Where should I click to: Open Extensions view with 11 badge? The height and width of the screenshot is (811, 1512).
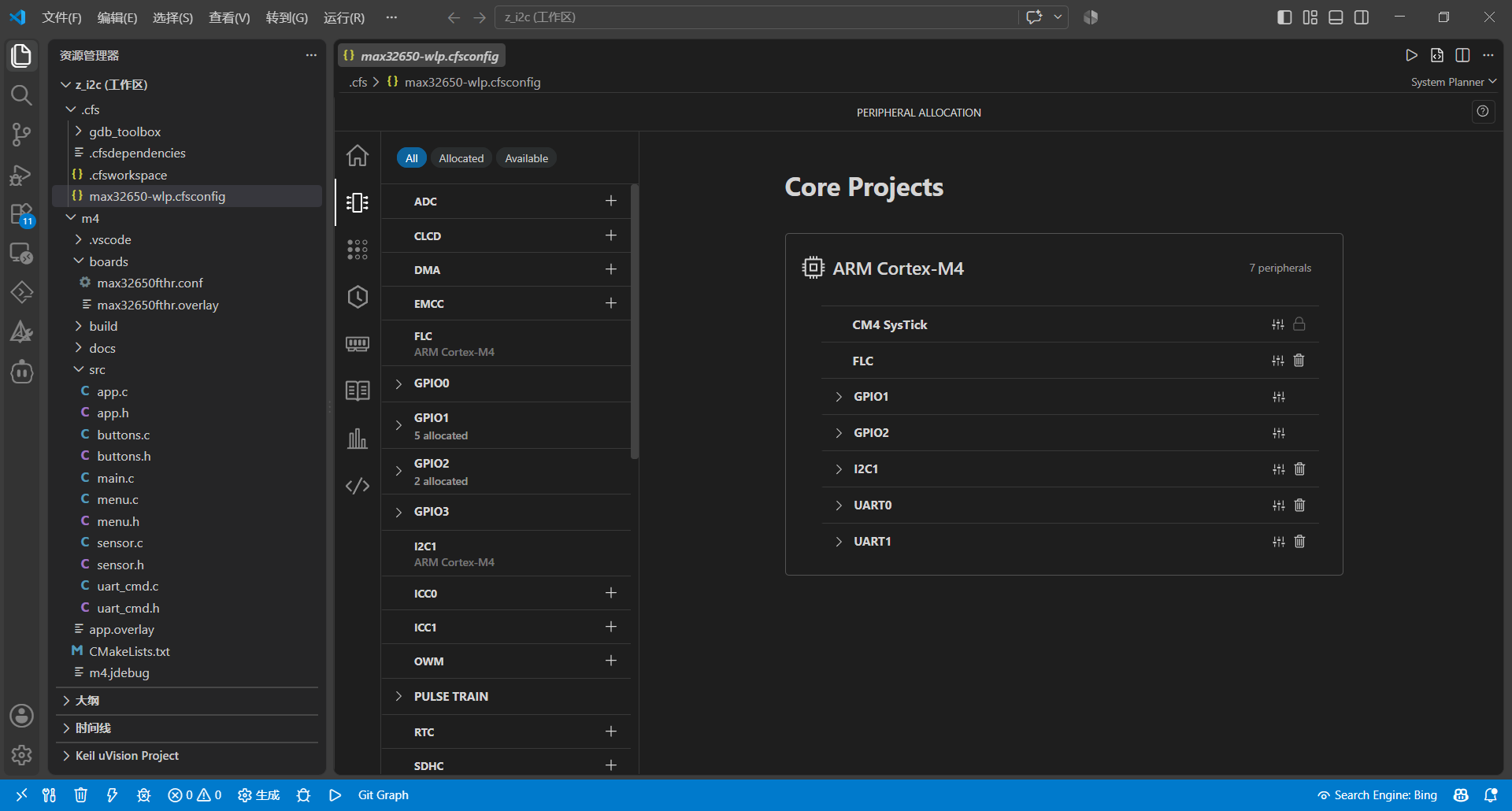tap(21, 214)
